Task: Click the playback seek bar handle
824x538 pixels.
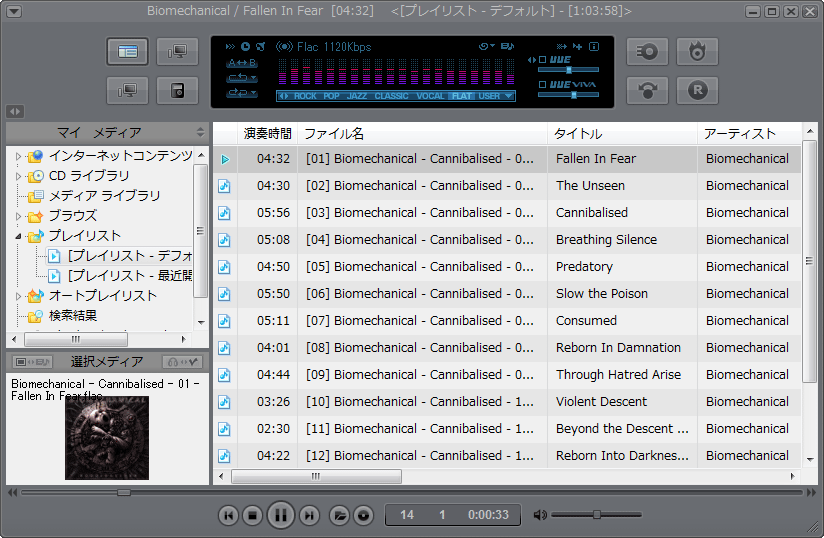Action: pyautogui.click(x=124, y=492)
